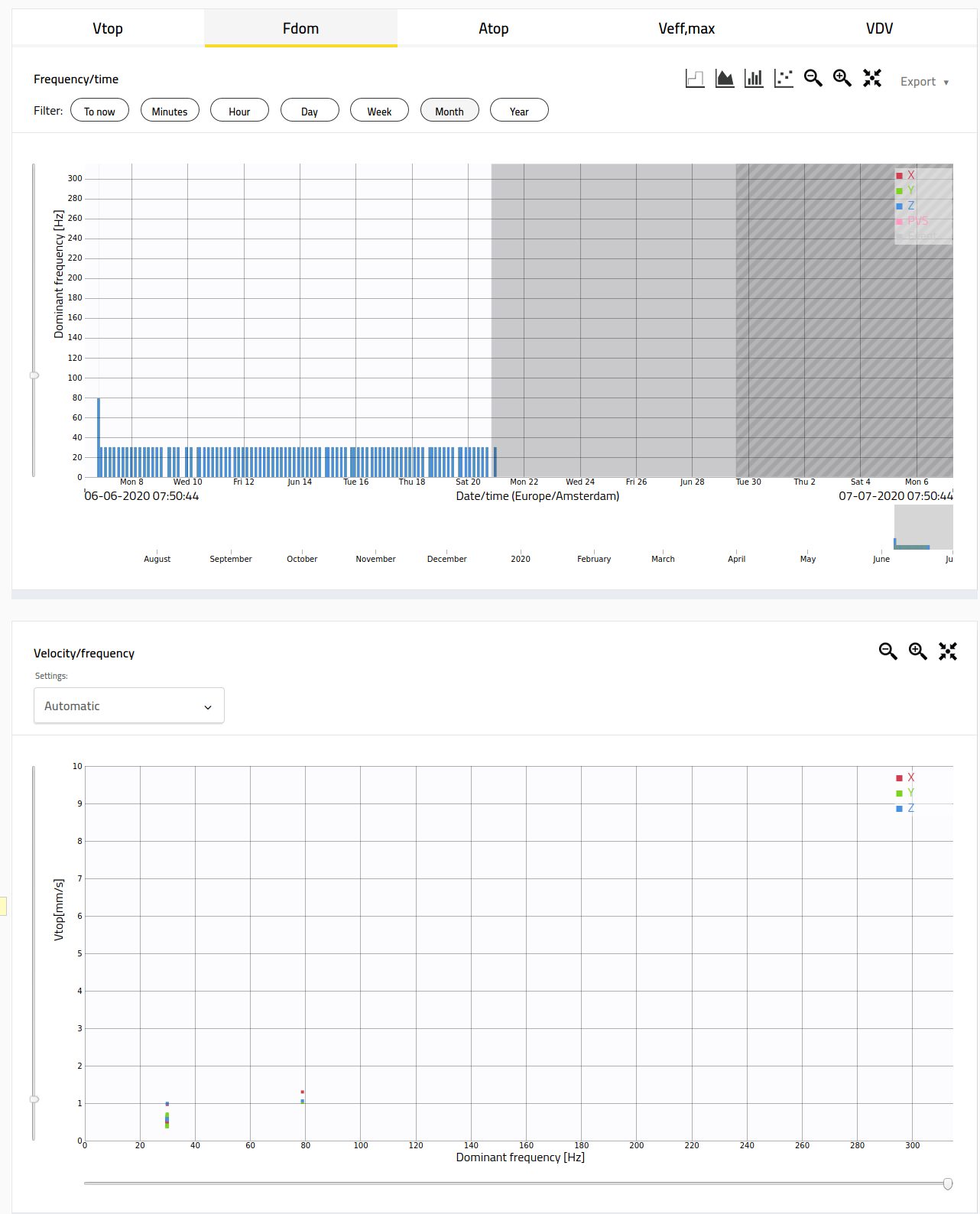This screenshot has width=980, height=1214.
Task: Select the area chart icon
Action: click(x=725, y=79)
